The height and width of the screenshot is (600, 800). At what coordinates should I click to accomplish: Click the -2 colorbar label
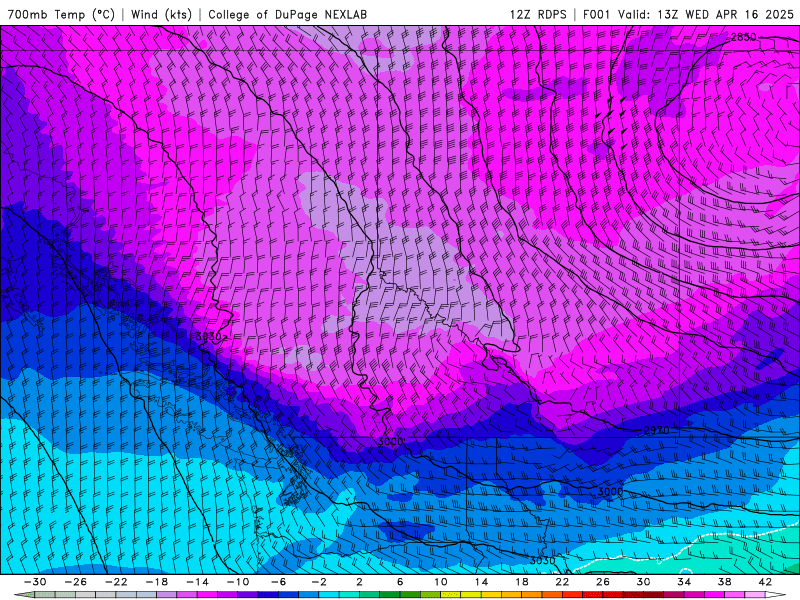click(x=319, y=582)
